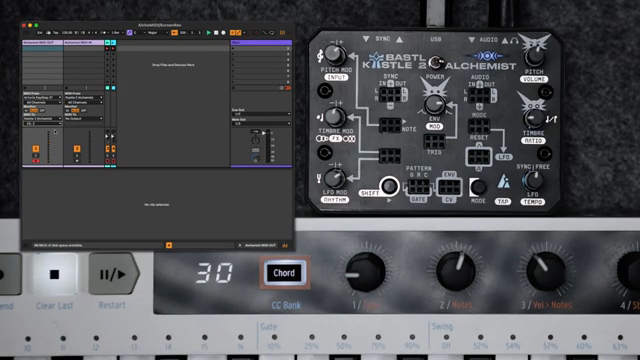This screenshot has width=640, height=360.
Task: Open All Channels dropdown on Alchemist MIDI OUT
Action: pyautogui.click(x=42, y=102)
